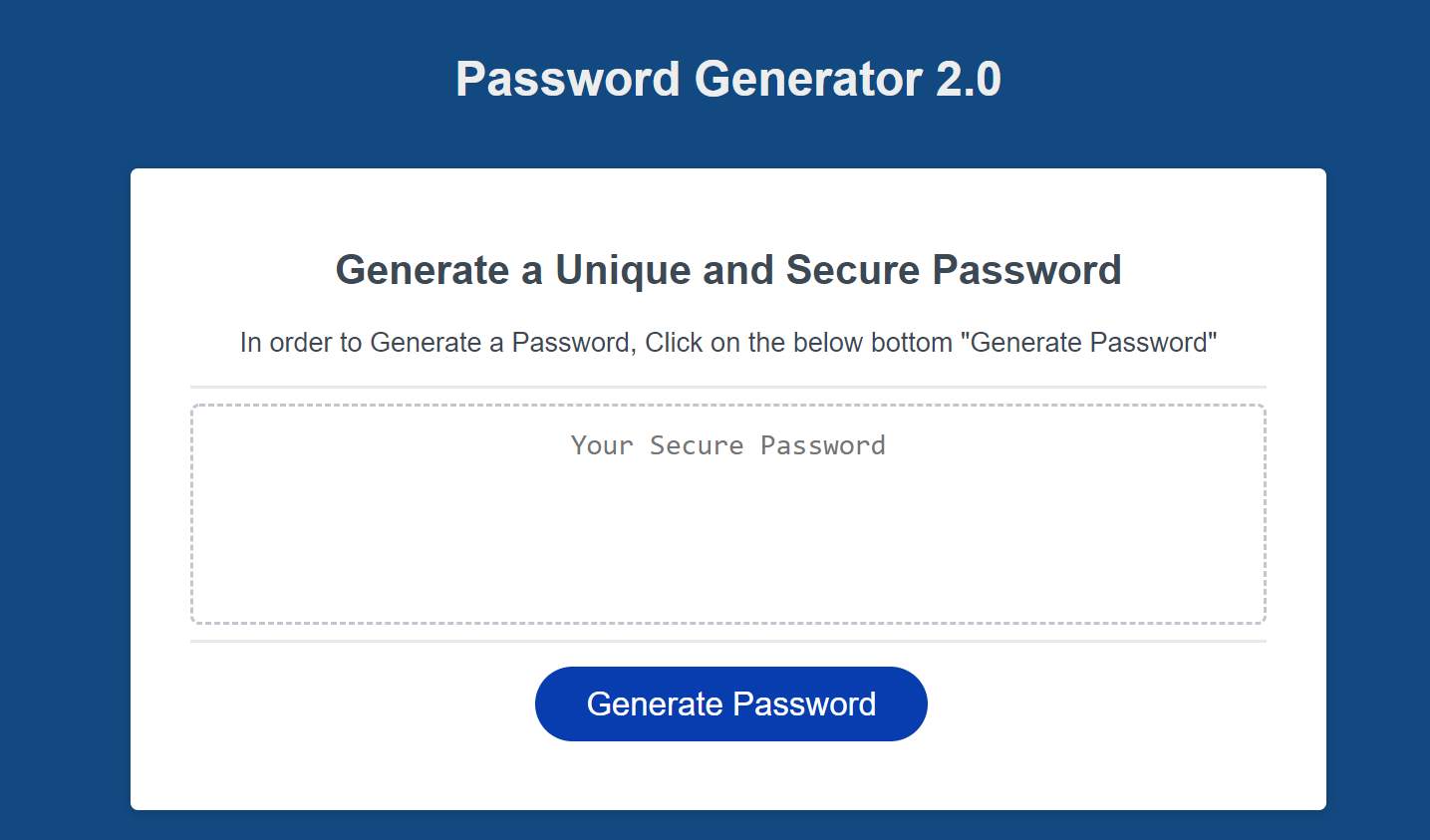Select the heading Generate a Unique and Secure Password
Viewport: 1430px width, 840px height.
728,269
